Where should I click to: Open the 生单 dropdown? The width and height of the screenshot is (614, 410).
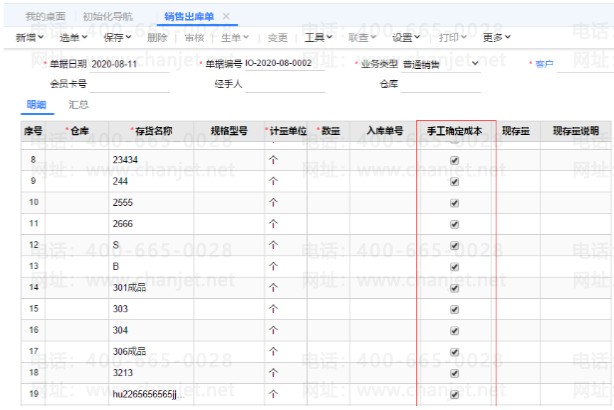point(235,38)
